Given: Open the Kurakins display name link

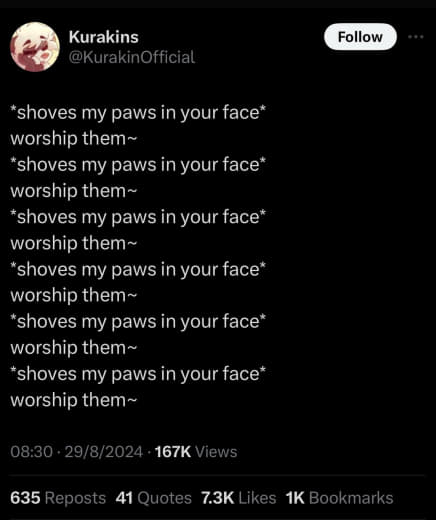Looking at the screenshot, I should (x=104, y=37).
